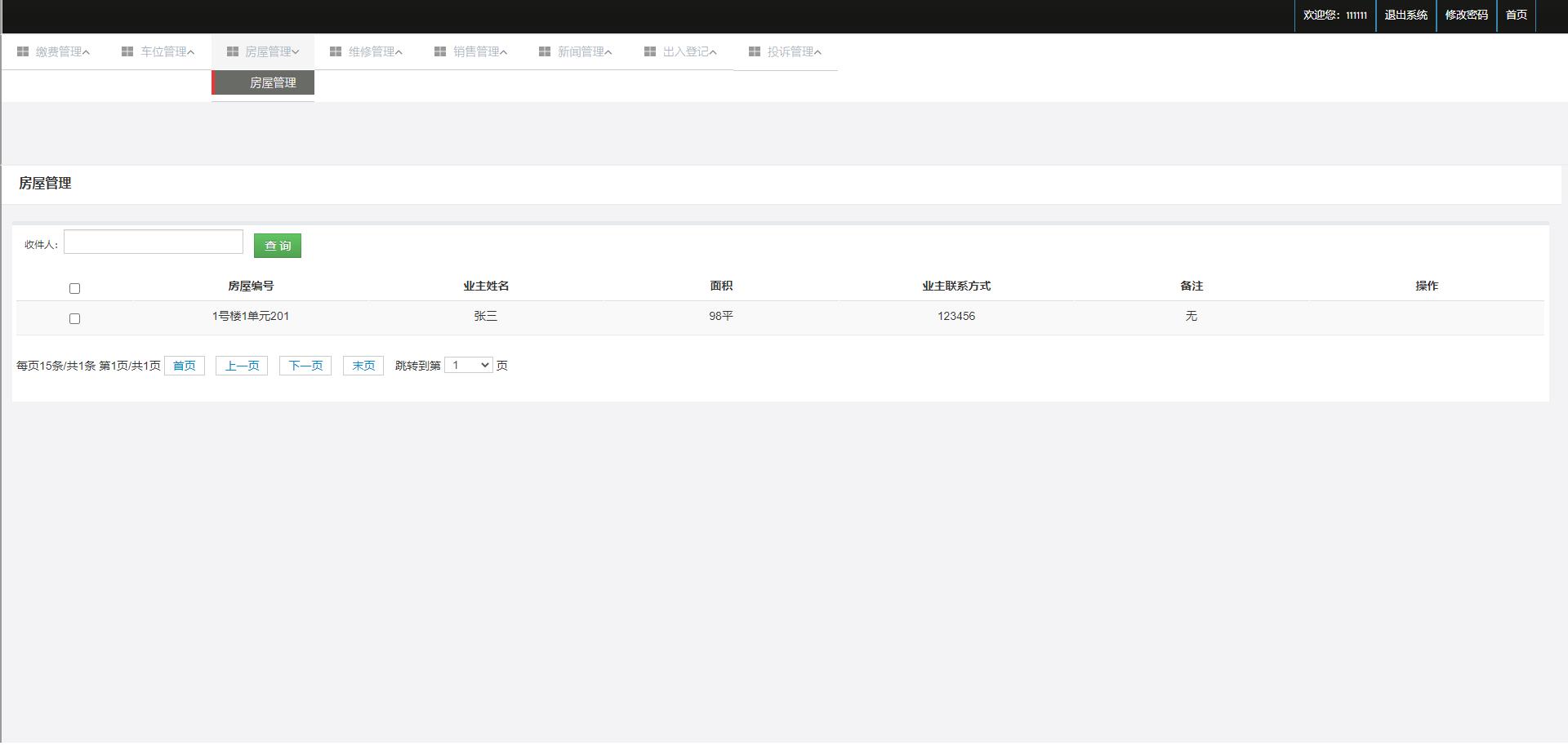Click grid icon beside 出入登记
The height and width of the screenshot is (746, 1568).
click(x=650, y=51)
